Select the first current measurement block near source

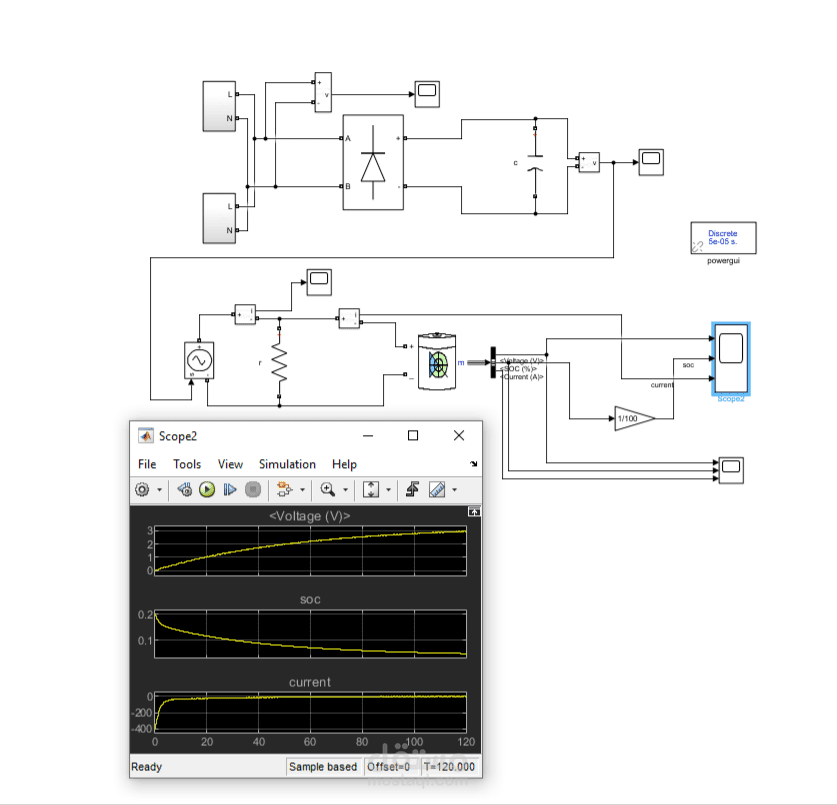pyautogui.click(x=246, y=314)
